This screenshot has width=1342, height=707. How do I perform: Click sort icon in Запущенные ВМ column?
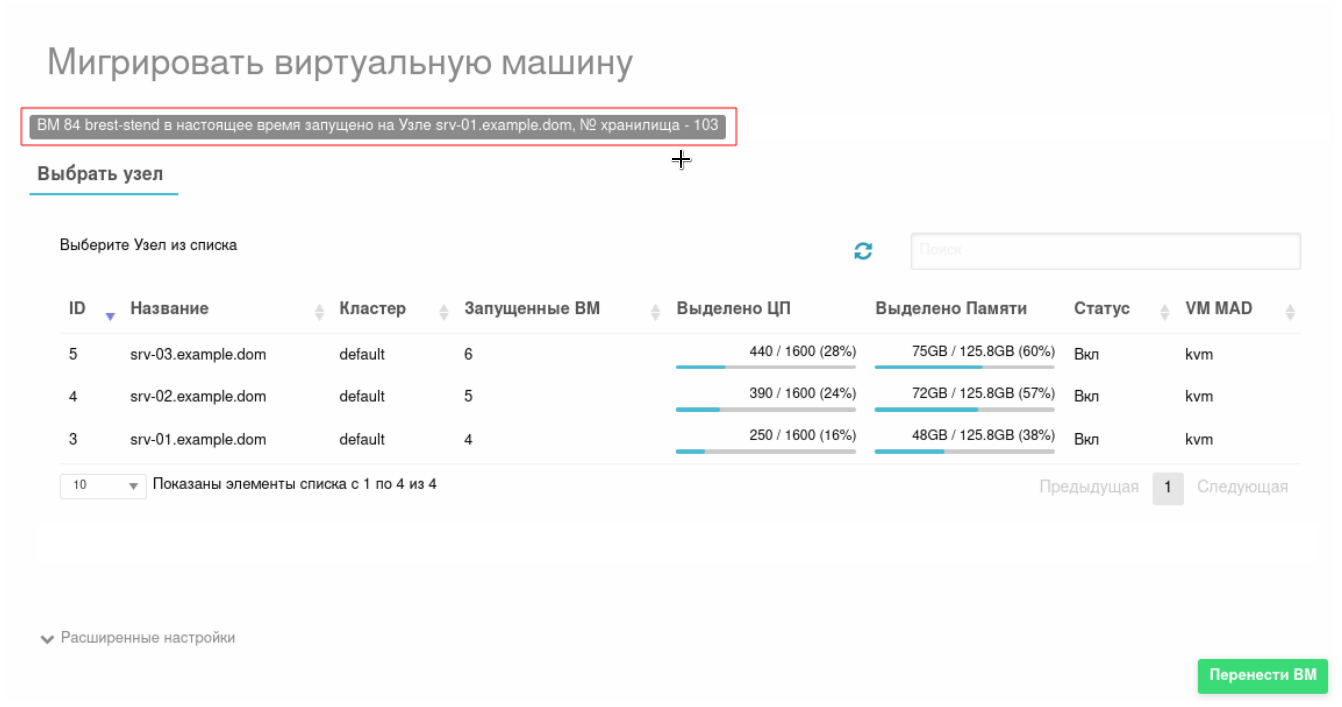click(656, 312)
